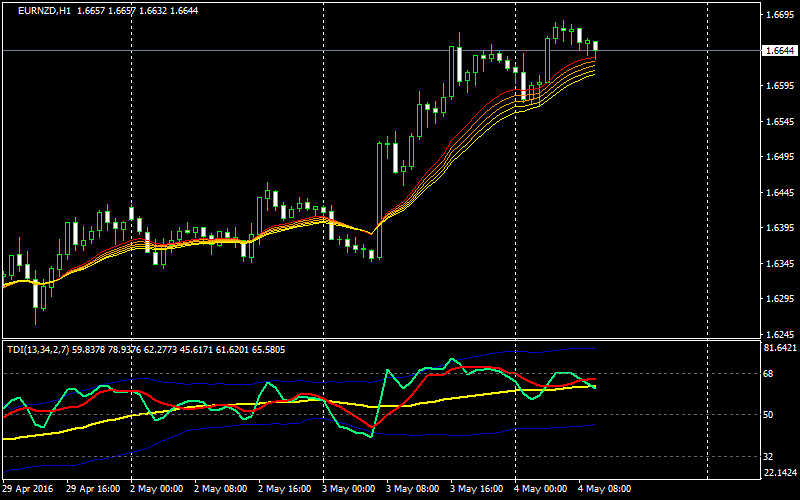This screenshot has width=800, height=500.
Task: Click the EURNZD,H1 chart title text
Action: click(45, 11)
